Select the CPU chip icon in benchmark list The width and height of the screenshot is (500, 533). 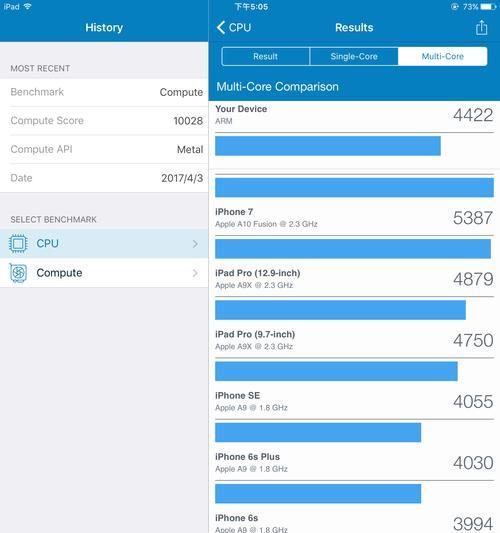[18, 243]
